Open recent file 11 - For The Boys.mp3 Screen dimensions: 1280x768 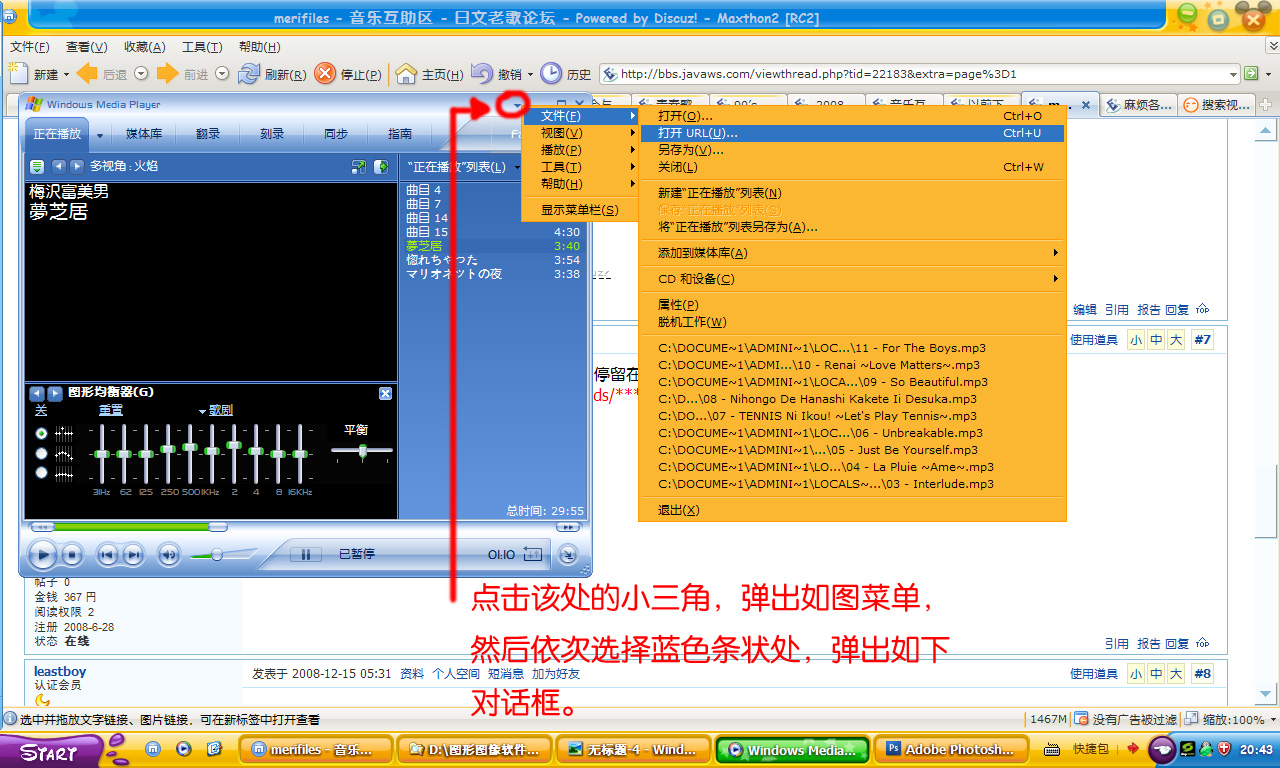[852, 348]
